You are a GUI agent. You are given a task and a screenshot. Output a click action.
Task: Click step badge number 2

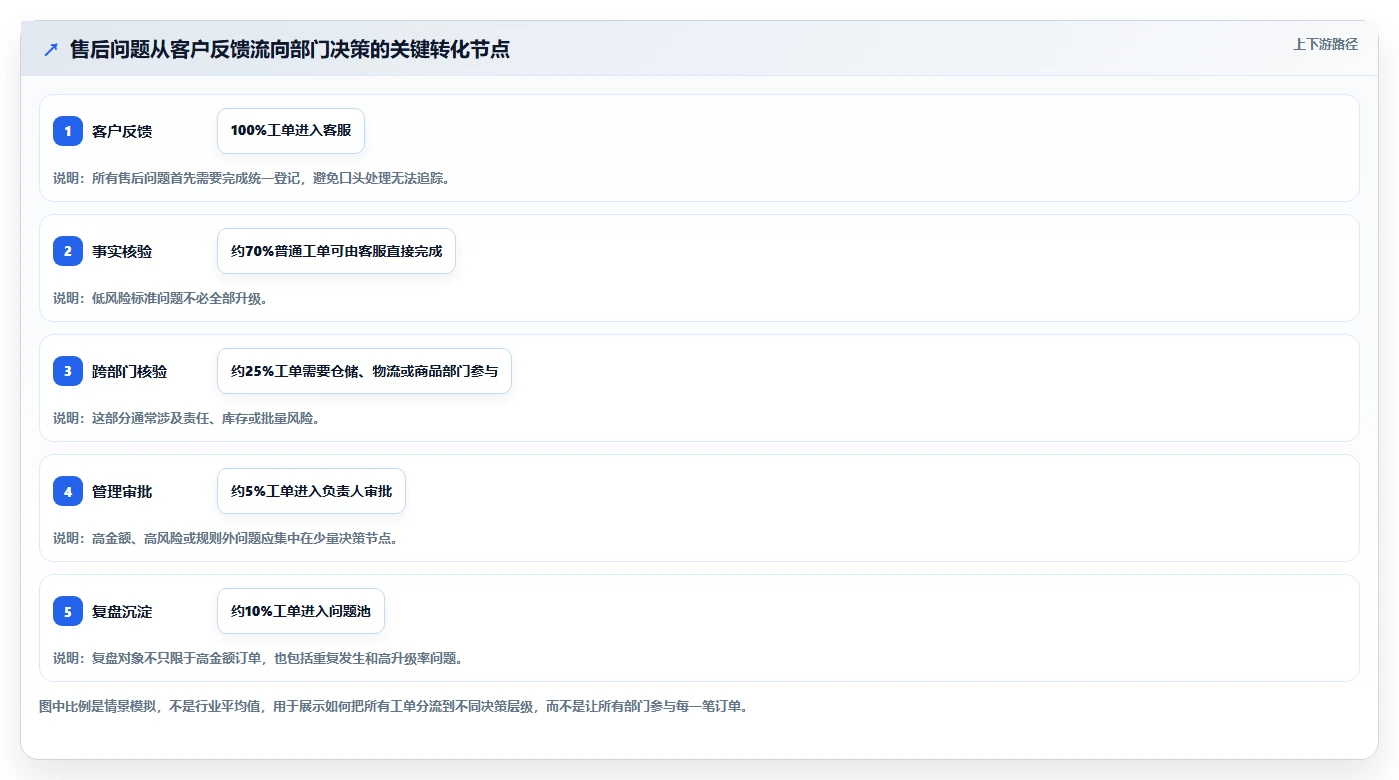[68, 251]
